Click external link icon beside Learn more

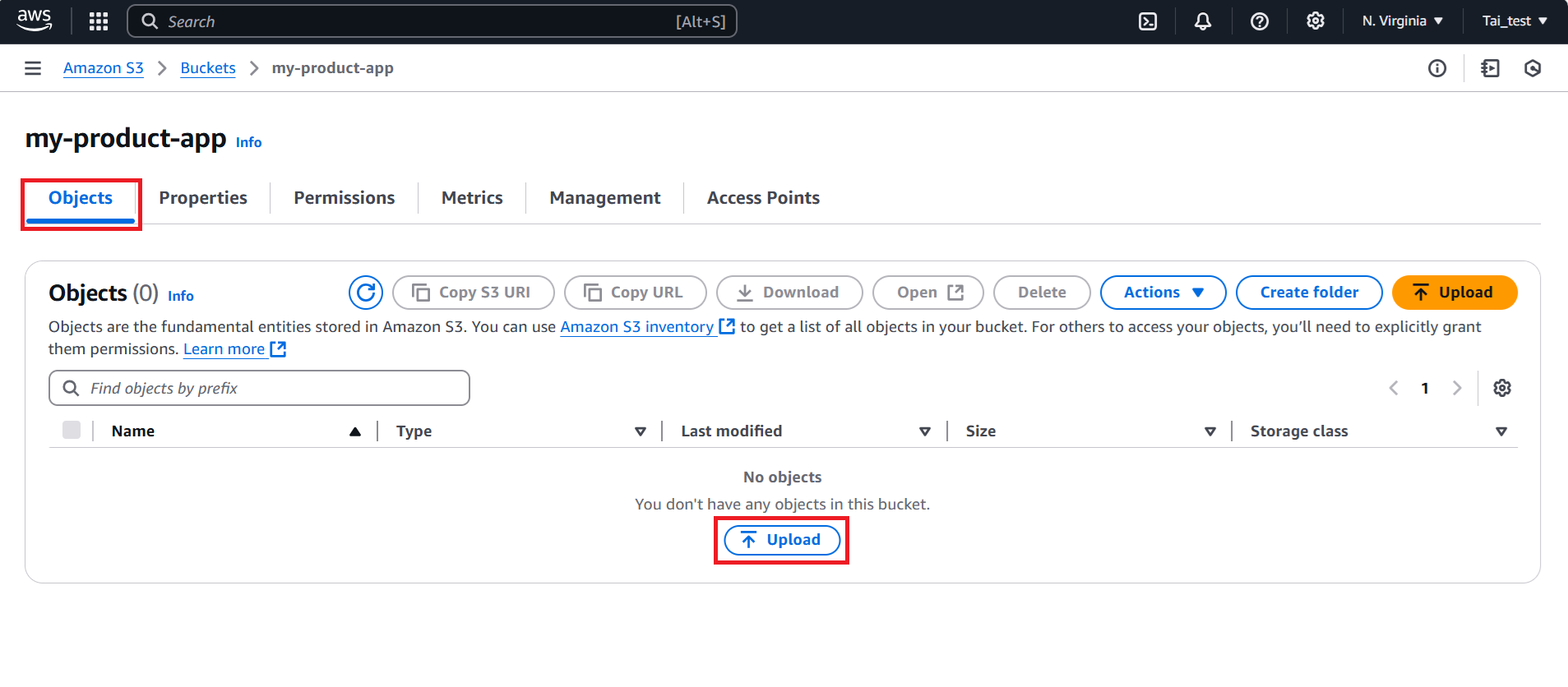coord(279,349)
